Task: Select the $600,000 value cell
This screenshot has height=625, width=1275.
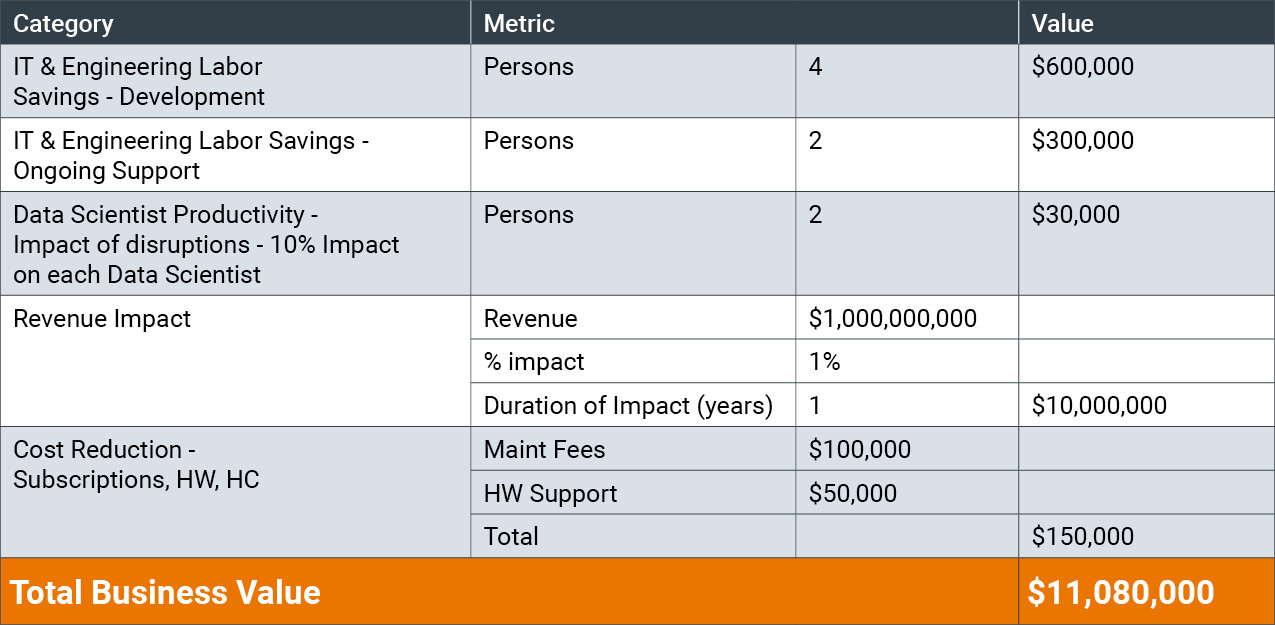Action: coord(1083,67)
